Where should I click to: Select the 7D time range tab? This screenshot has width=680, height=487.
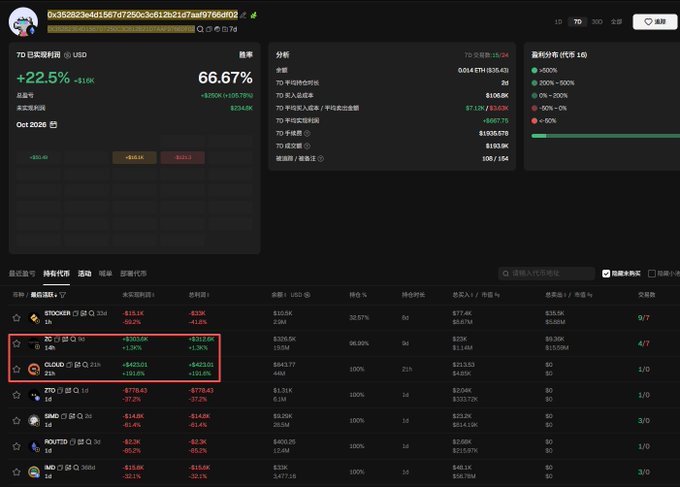578,22
